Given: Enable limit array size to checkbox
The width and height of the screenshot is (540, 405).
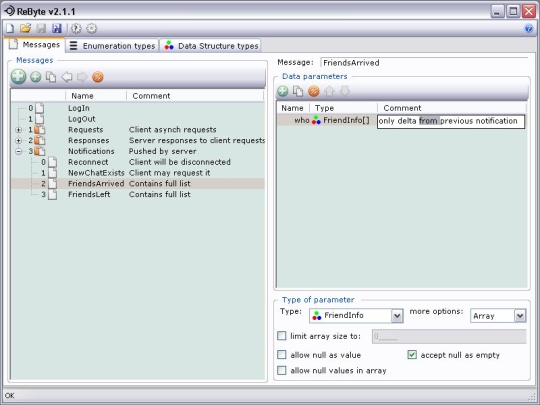Looking at the screenshot, I should coord(282,336).
